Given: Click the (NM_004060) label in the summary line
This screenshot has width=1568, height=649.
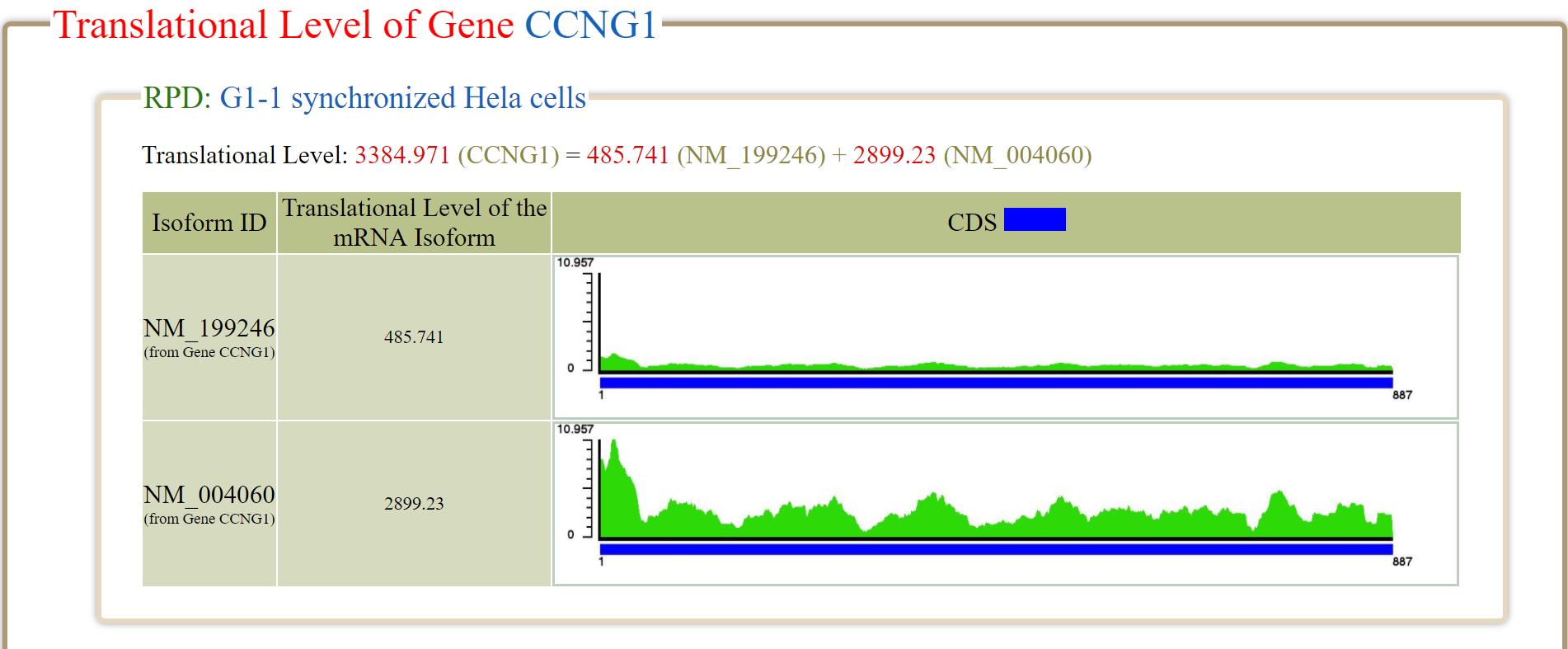Looking at the screenshot, I should [x=1017, y=155].
